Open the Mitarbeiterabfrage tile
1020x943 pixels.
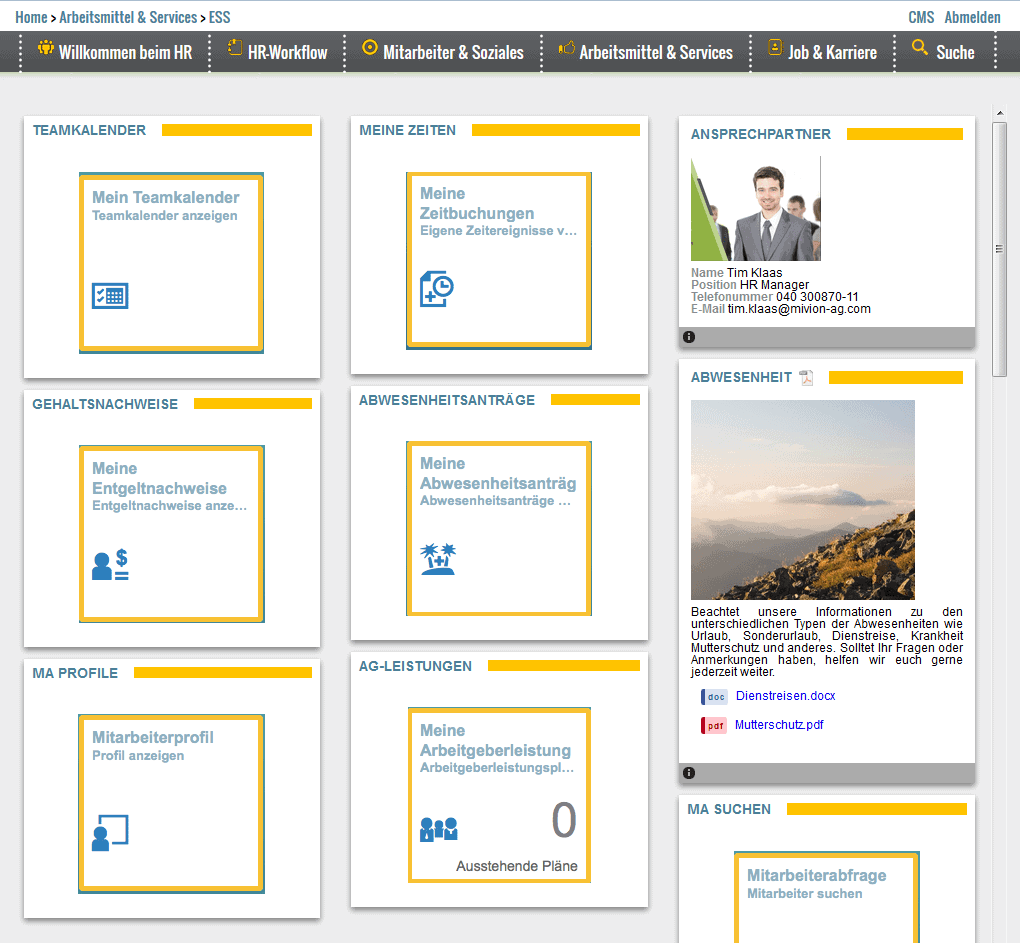coord(826,897)
